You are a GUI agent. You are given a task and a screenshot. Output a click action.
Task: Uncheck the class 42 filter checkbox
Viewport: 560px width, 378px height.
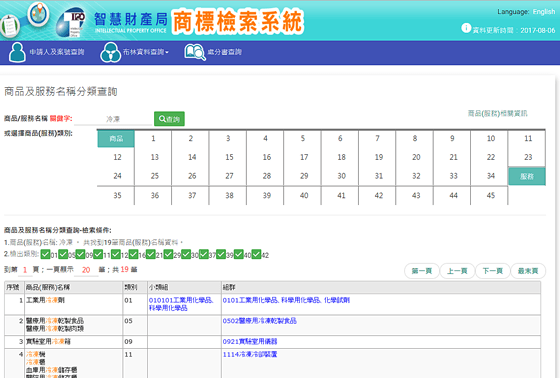coord(256,254)
